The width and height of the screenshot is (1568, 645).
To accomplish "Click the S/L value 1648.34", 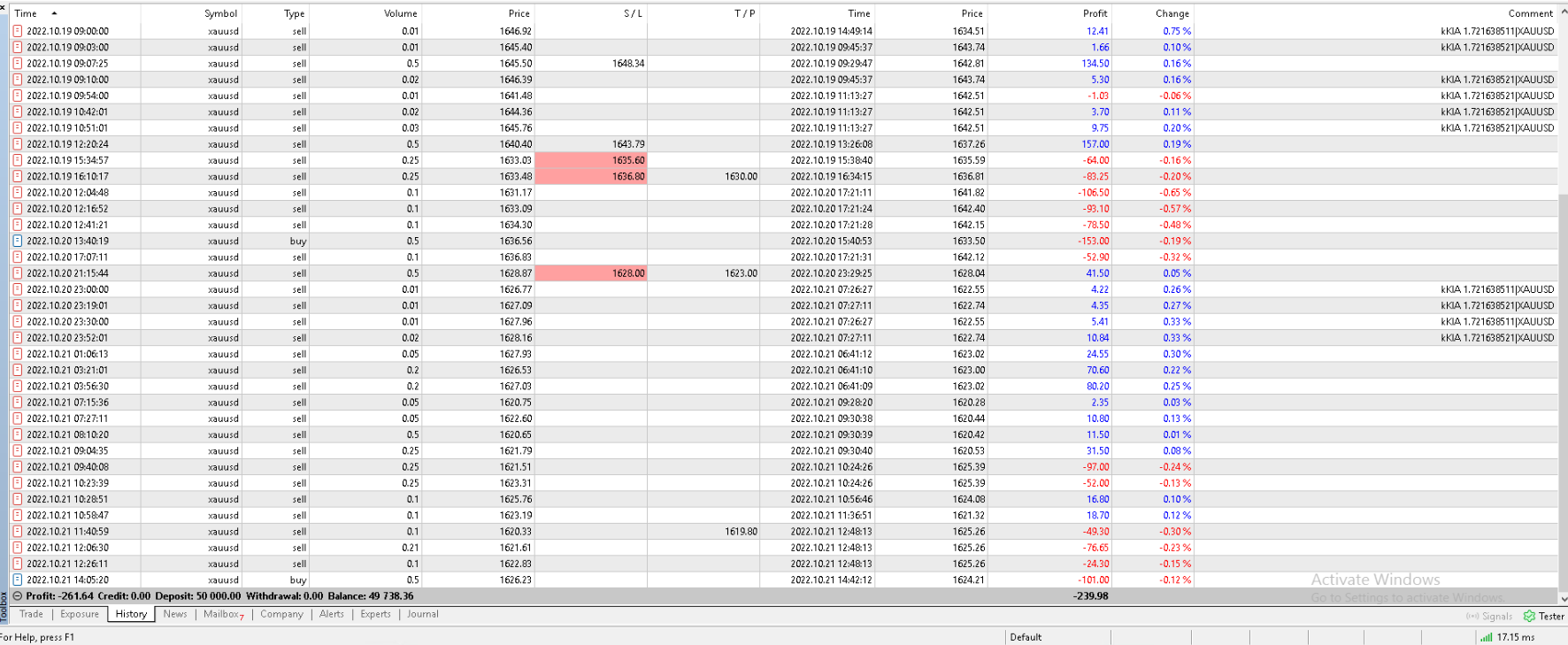I will coord(628,64).
